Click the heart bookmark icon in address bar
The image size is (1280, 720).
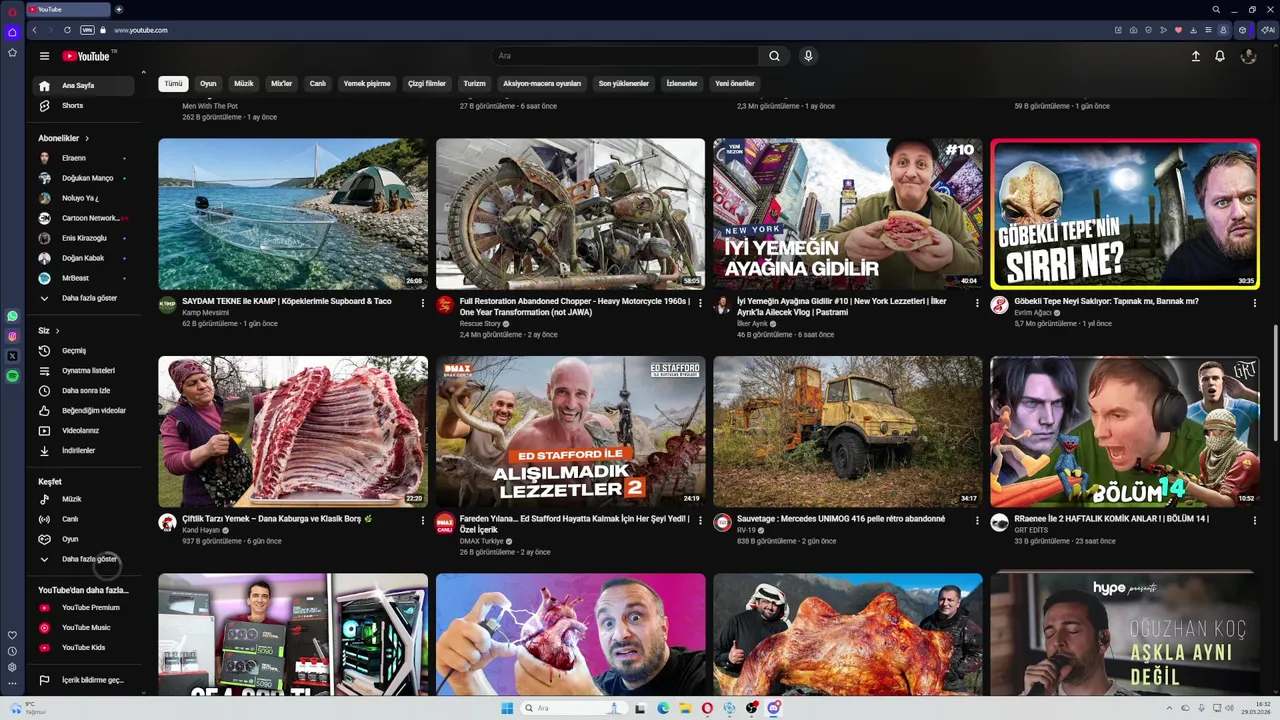(1178, 30)
